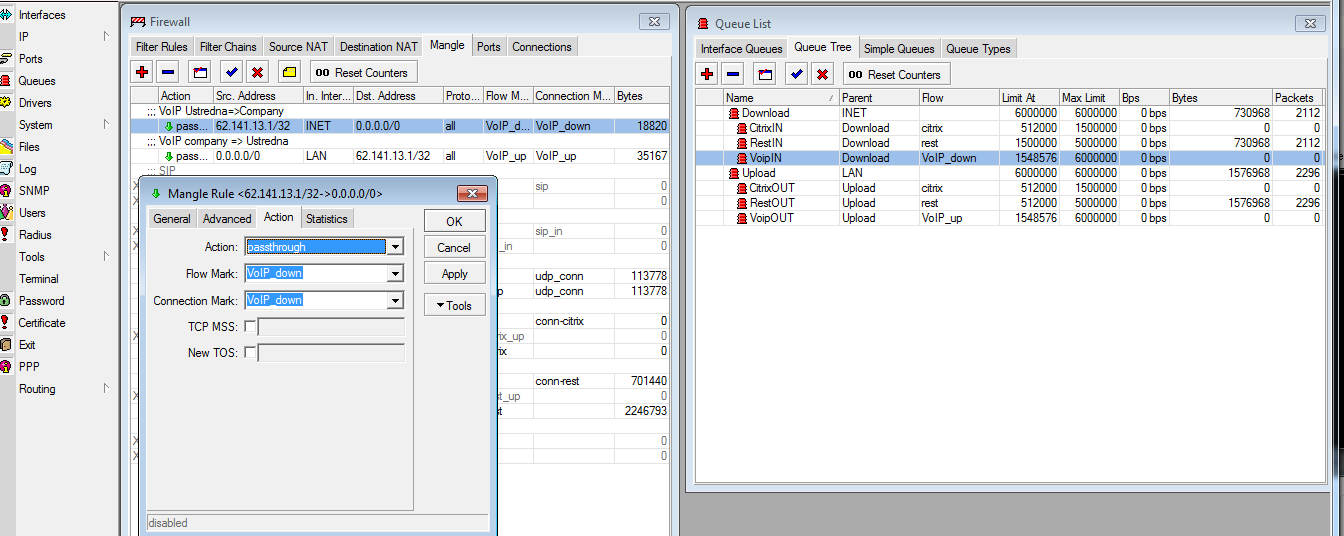Sort Firewall rules by Bytes column header
Screen dimensions: 1344x536
point(642,96)
